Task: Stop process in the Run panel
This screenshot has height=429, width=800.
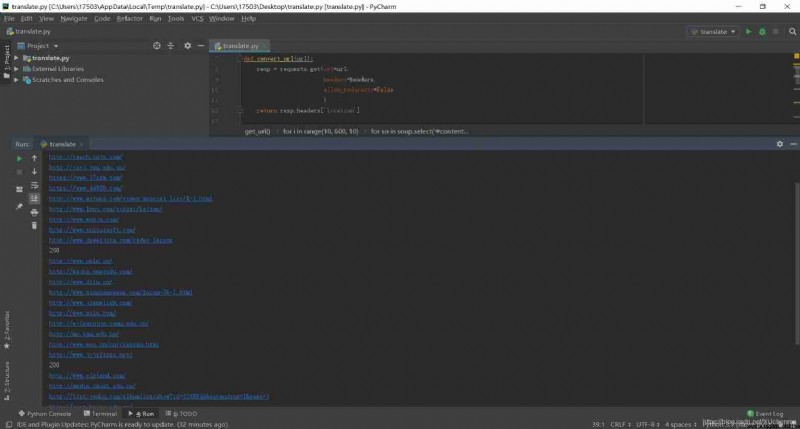Action: 19,172
